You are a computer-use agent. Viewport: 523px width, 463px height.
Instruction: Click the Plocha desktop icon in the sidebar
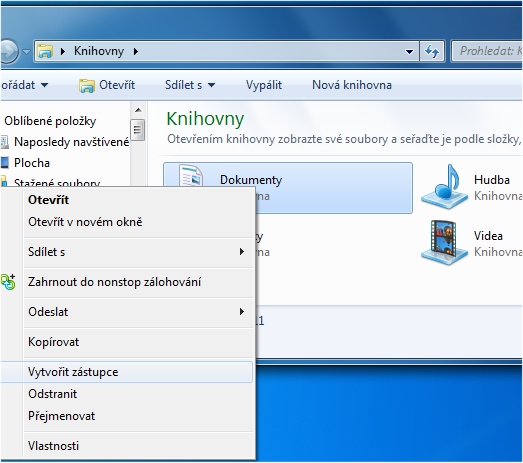click(x=4, y=163)
